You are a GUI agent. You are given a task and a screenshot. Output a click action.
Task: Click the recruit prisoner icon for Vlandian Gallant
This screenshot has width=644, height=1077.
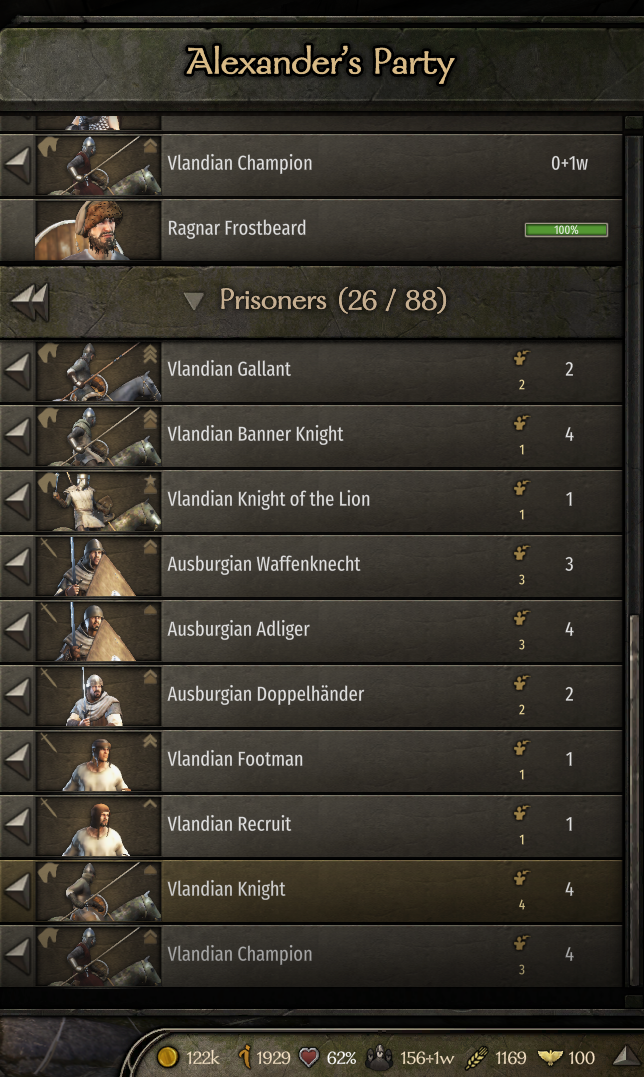[521, 360]
